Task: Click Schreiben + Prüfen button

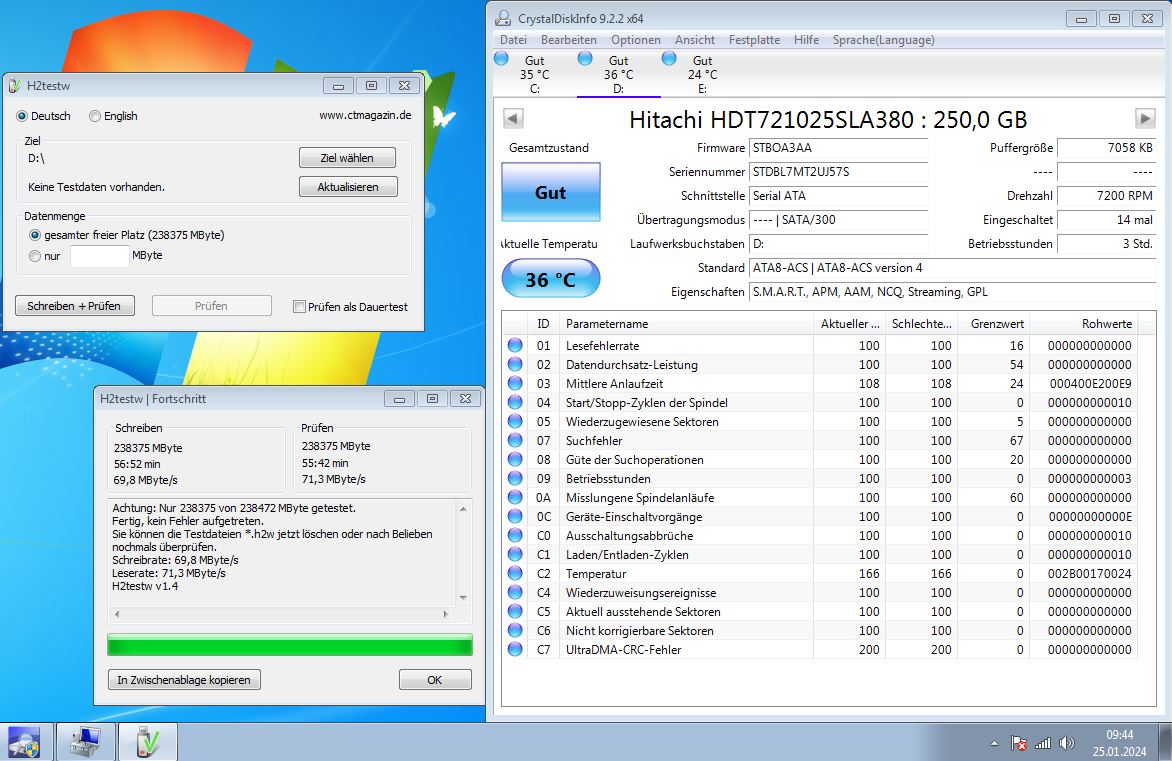Action: click(x=74, y=306)
